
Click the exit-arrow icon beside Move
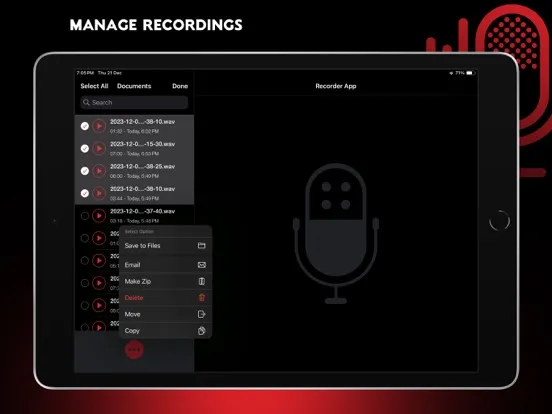click(x=201, y=314)
